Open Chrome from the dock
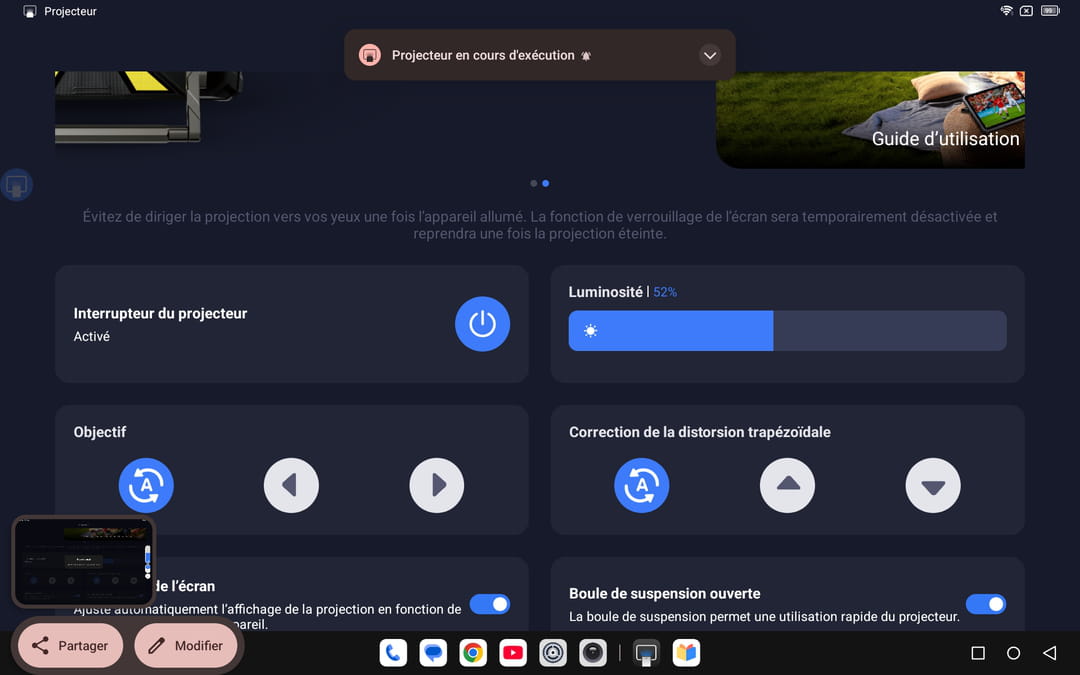Image resolution: width=1080 pixels, height=675 pixels. click(x=473, y=653)
